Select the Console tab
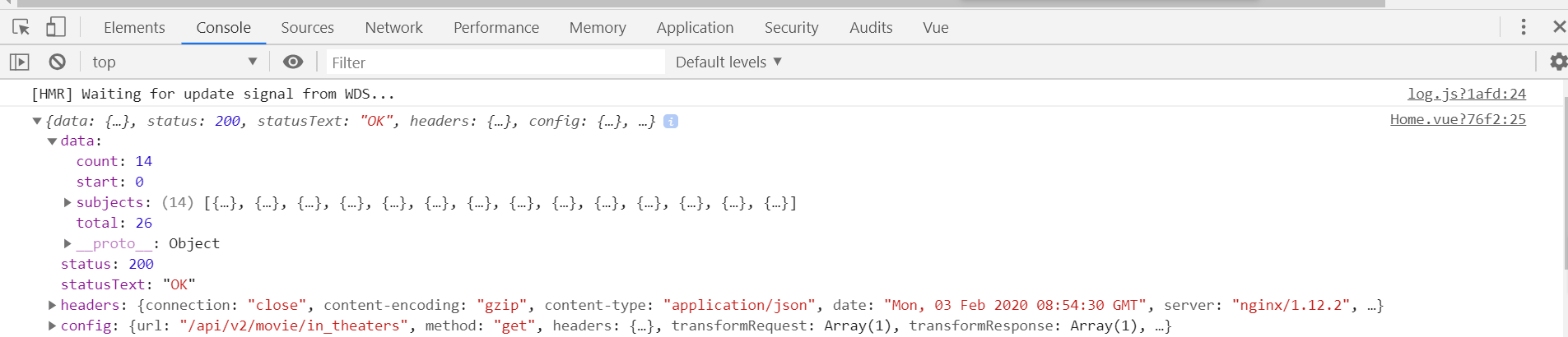Image resolution: width=1568 pixels, height=337 pixels. [x=223, y=27]
